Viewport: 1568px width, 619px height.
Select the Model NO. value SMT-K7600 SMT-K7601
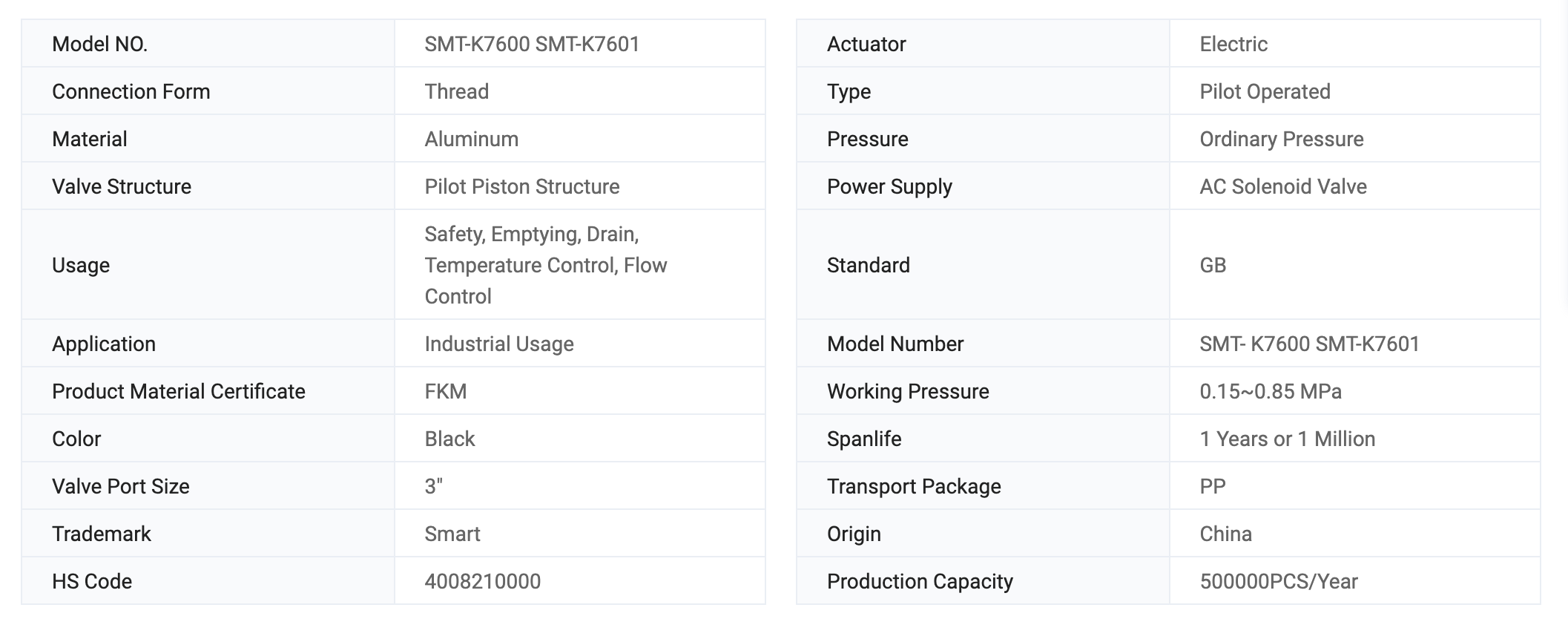pyautogui.click(x=532, y=44)
